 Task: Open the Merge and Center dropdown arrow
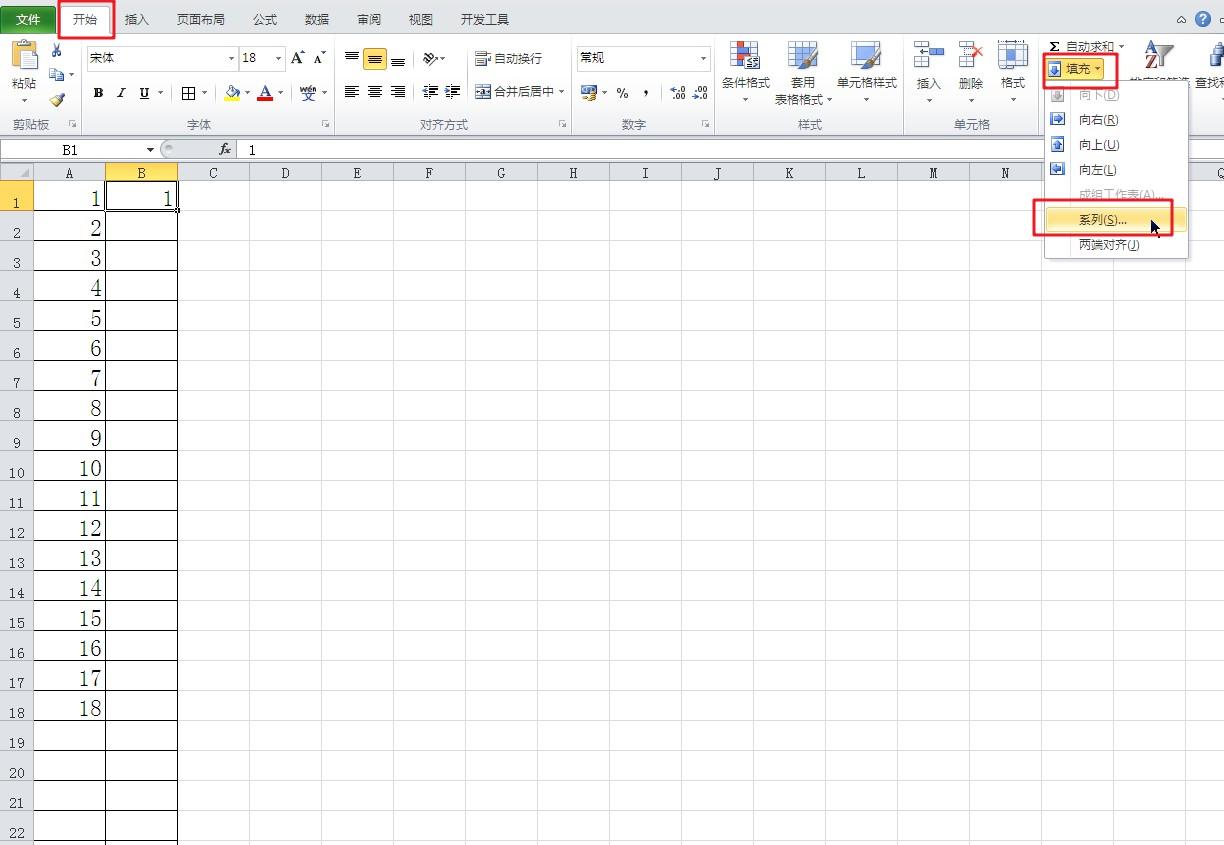(562, 92)
